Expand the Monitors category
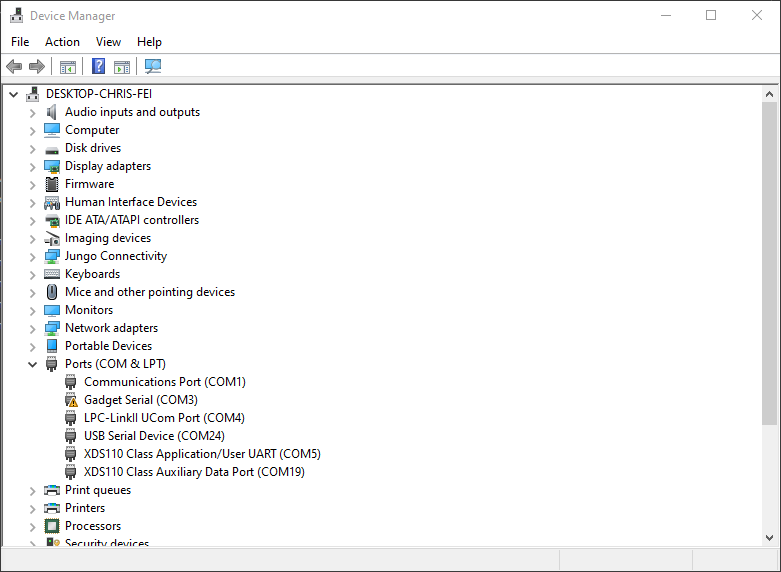This screenshot has height=572, width=781. pyautogui.click(x=32, y=311)
